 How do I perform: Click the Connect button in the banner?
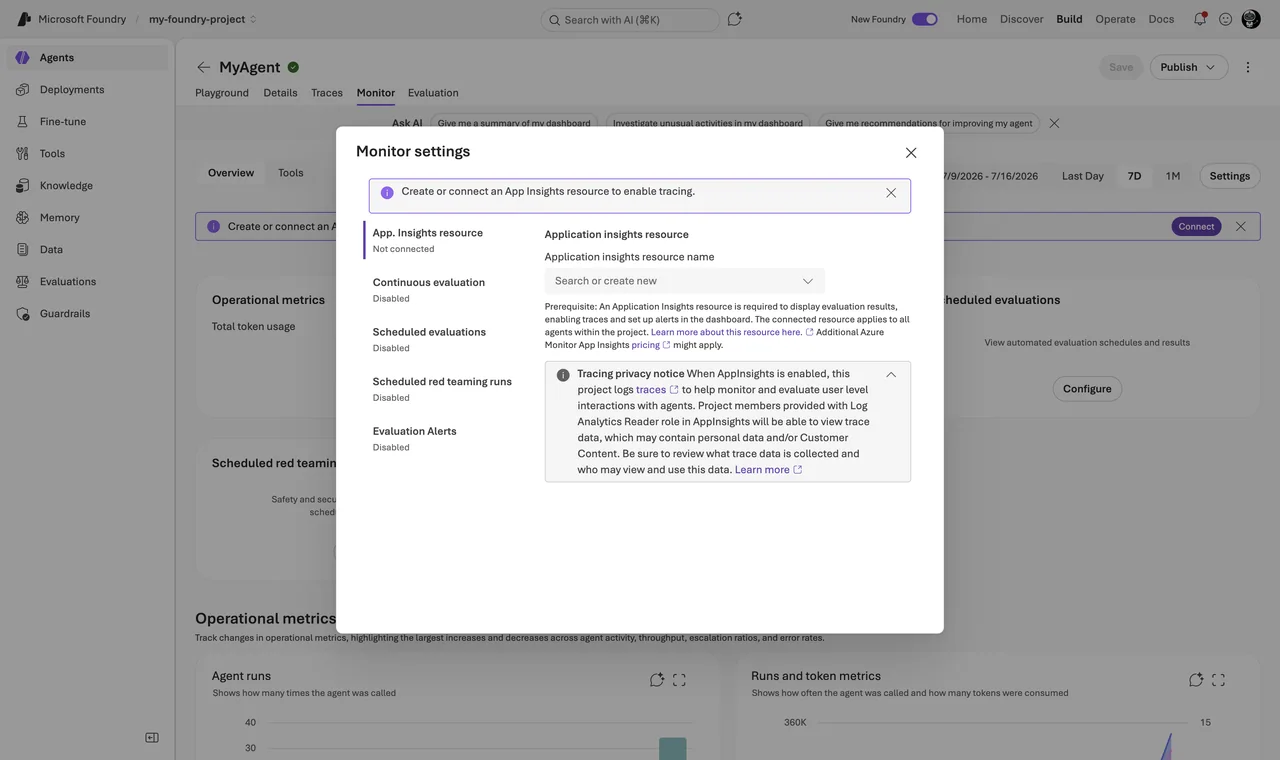[x=1196, y=227]
